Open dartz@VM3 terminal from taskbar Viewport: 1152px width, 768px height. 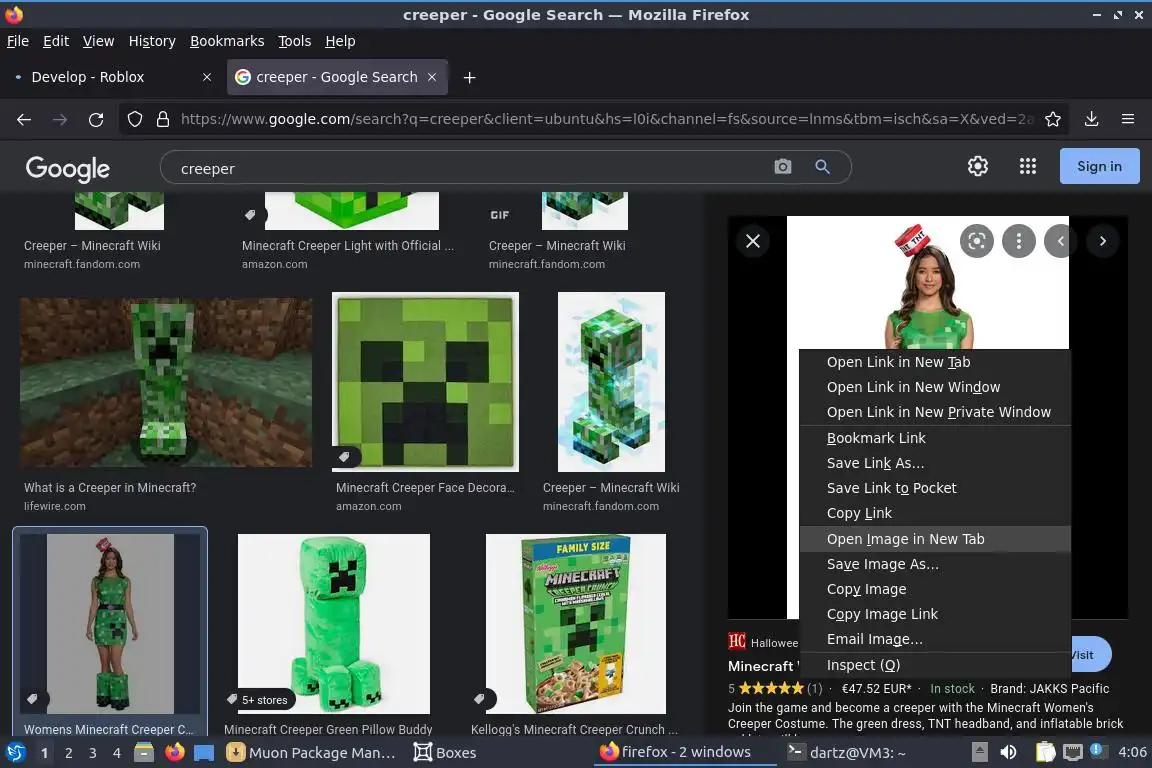(x=846, y=753)
